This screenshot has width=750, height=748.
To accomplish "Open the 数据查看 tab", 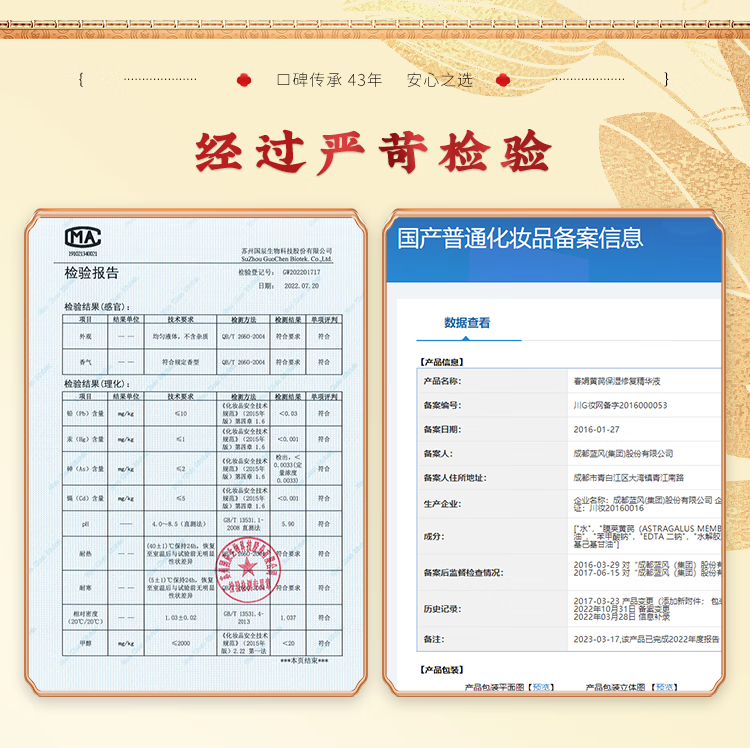I will [x=467, y=323].
